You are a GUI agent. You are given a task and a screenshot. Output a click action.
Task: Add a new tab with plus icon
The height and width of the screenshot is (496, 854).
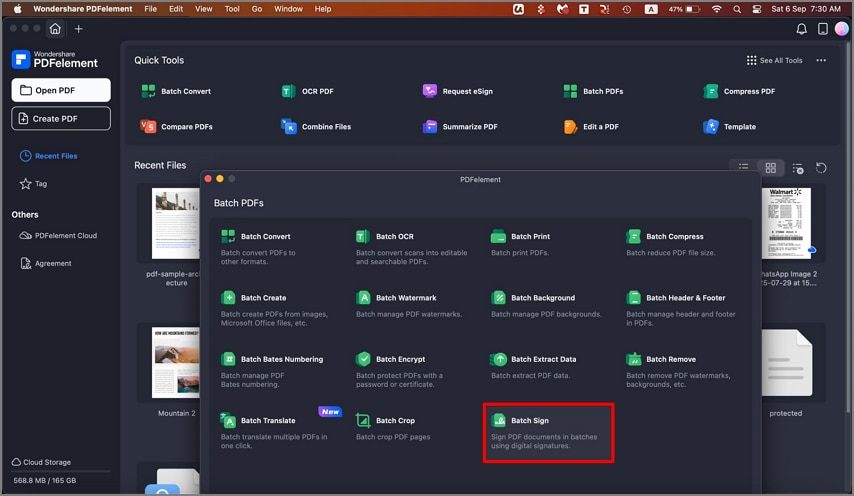[78, 29]
